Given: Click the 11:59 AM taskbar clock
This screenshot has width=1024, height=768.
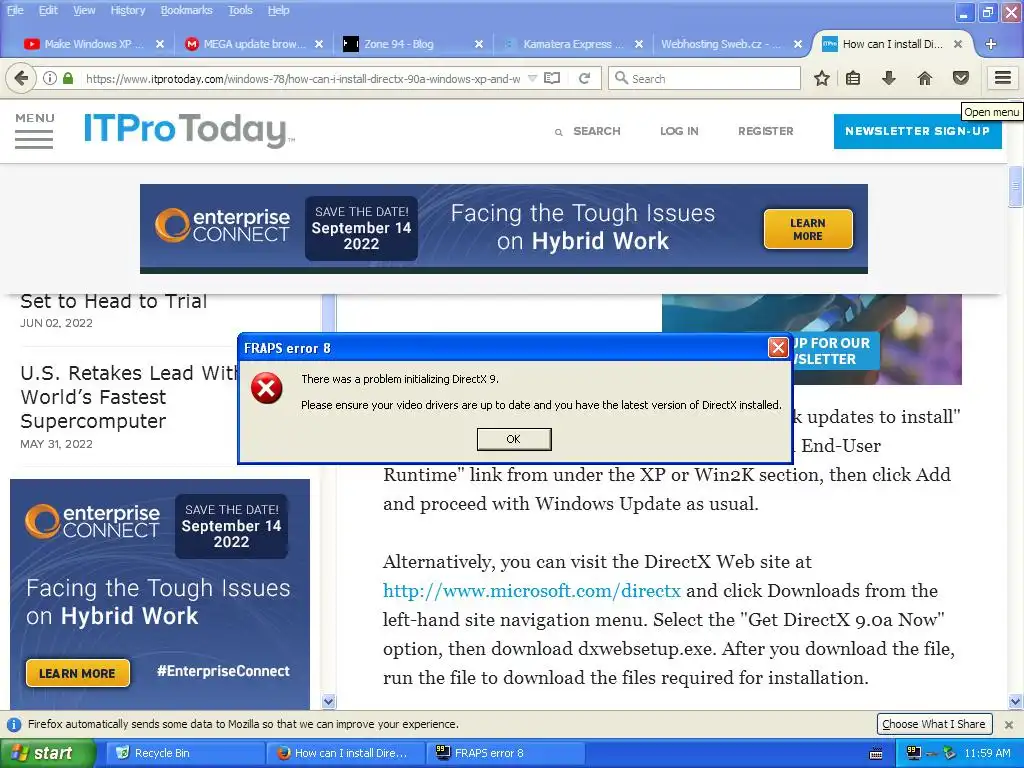Looking at the screenshot, I should [987, 753].
